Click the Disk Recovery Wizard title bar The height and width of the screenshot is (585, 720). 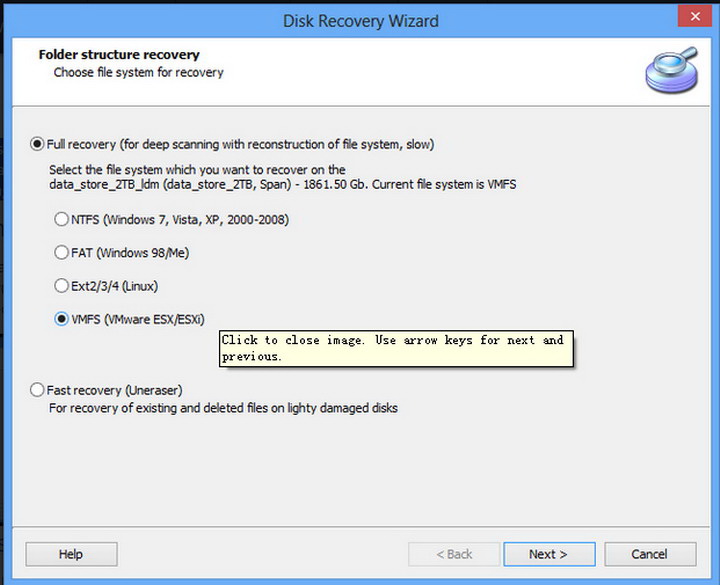click(x=360, y=20)
